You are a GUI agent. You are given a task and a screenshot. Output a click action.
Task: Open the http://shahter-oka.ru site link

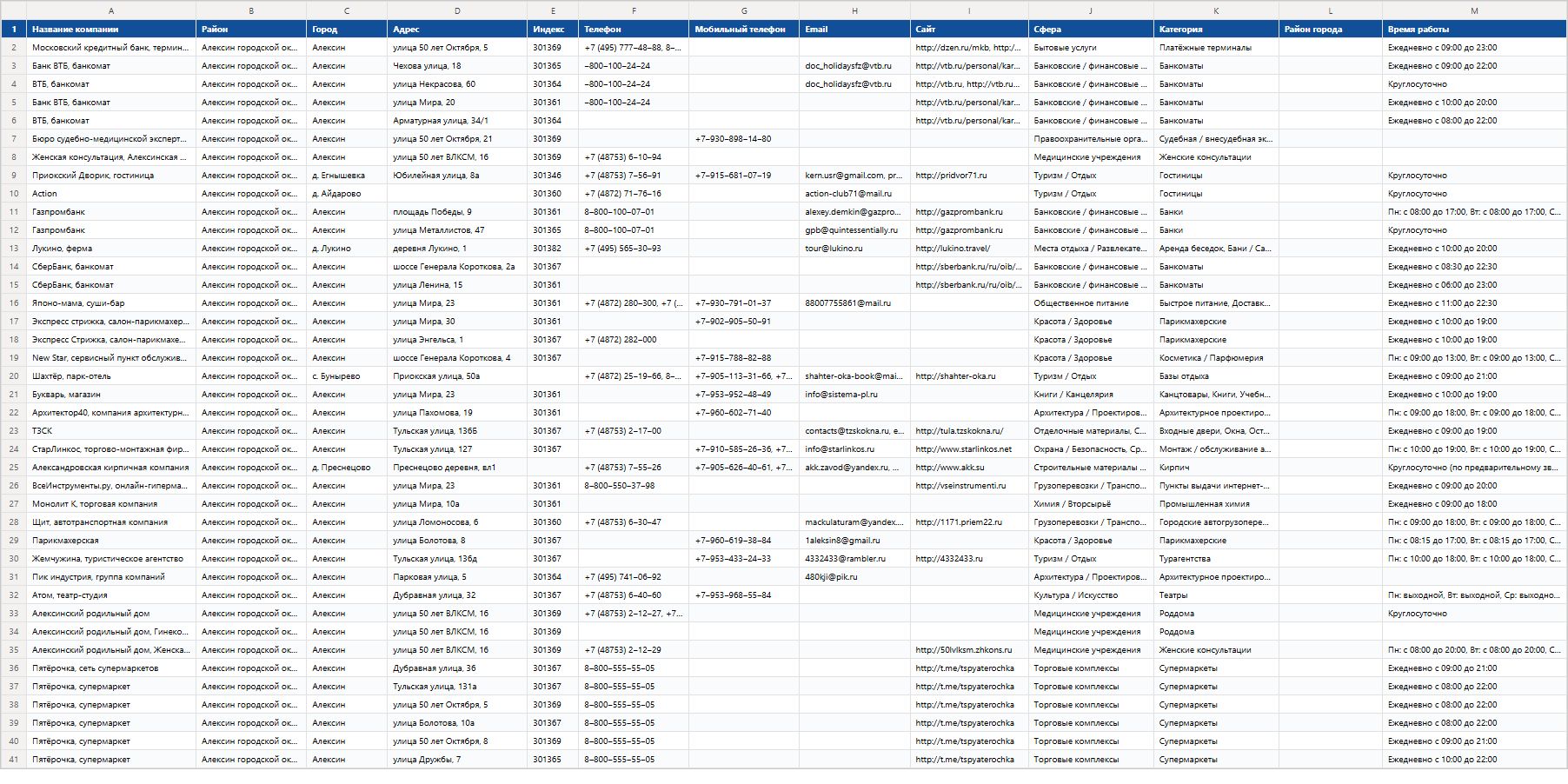pos(955,376)
